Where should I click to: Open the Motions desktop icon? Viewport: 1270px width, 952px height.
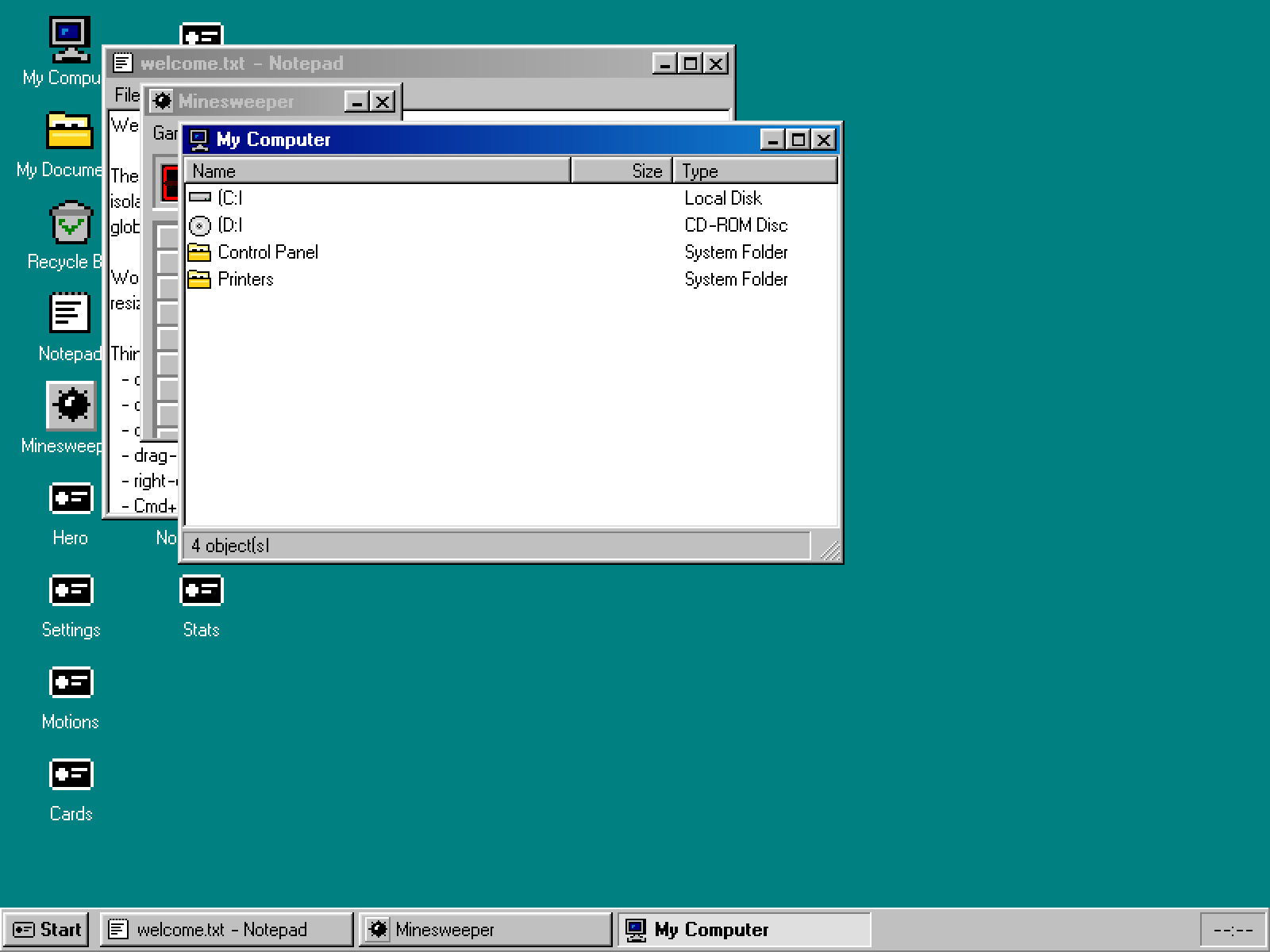coord(71,682)
